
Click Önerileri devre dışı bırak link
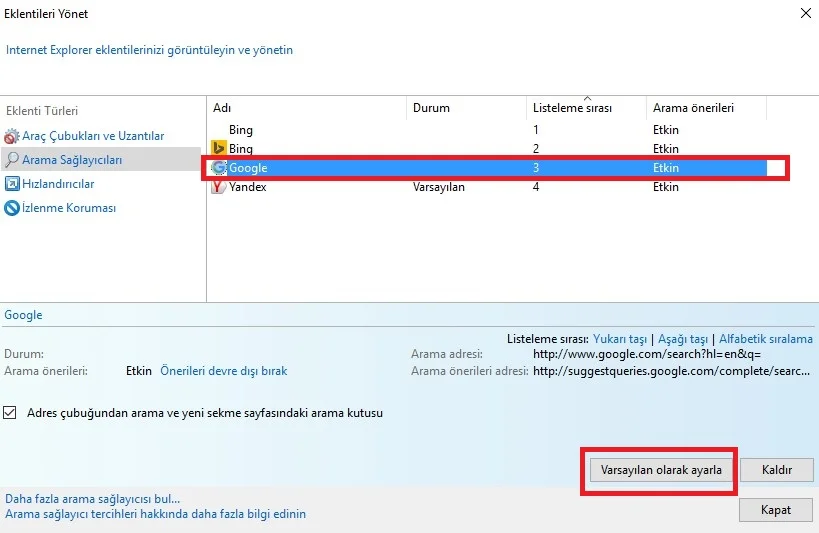[223, 371]
